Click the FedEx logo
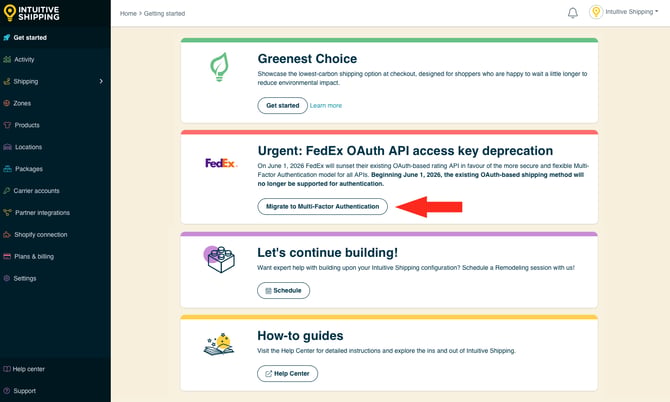Viewport: 670px width, 402px height. pyautogui.click(x=221, y=163)
